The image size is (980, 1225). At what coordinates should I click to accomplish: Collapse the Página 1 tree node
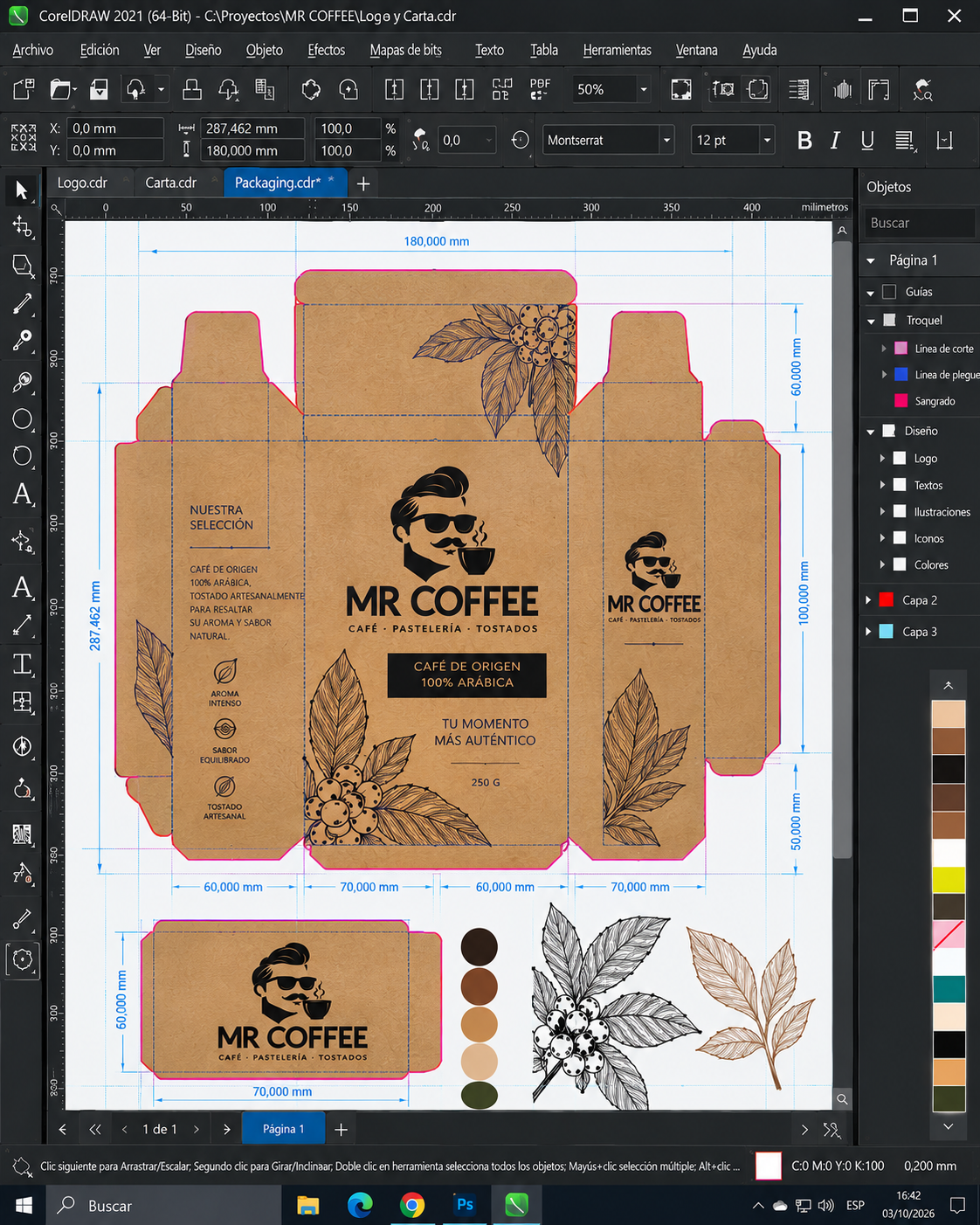coord(871,260)
